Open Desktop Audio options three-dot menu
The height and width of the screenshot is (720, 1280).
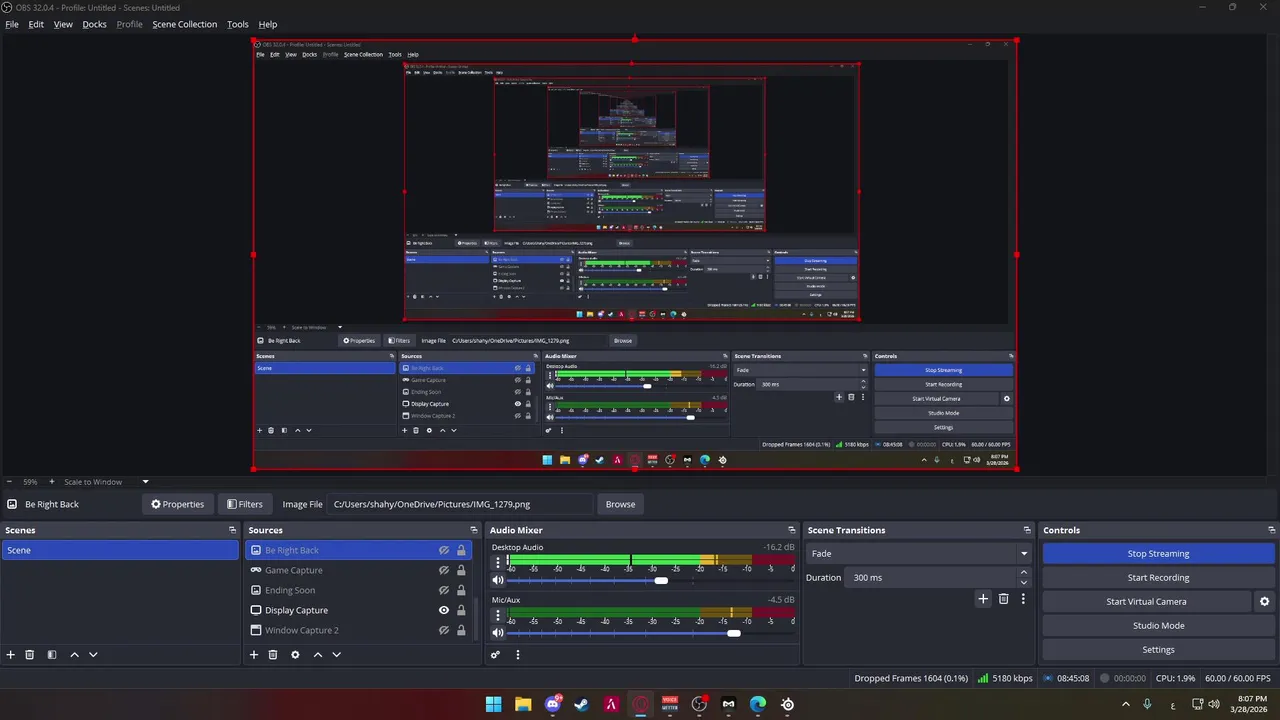[498, 562]
